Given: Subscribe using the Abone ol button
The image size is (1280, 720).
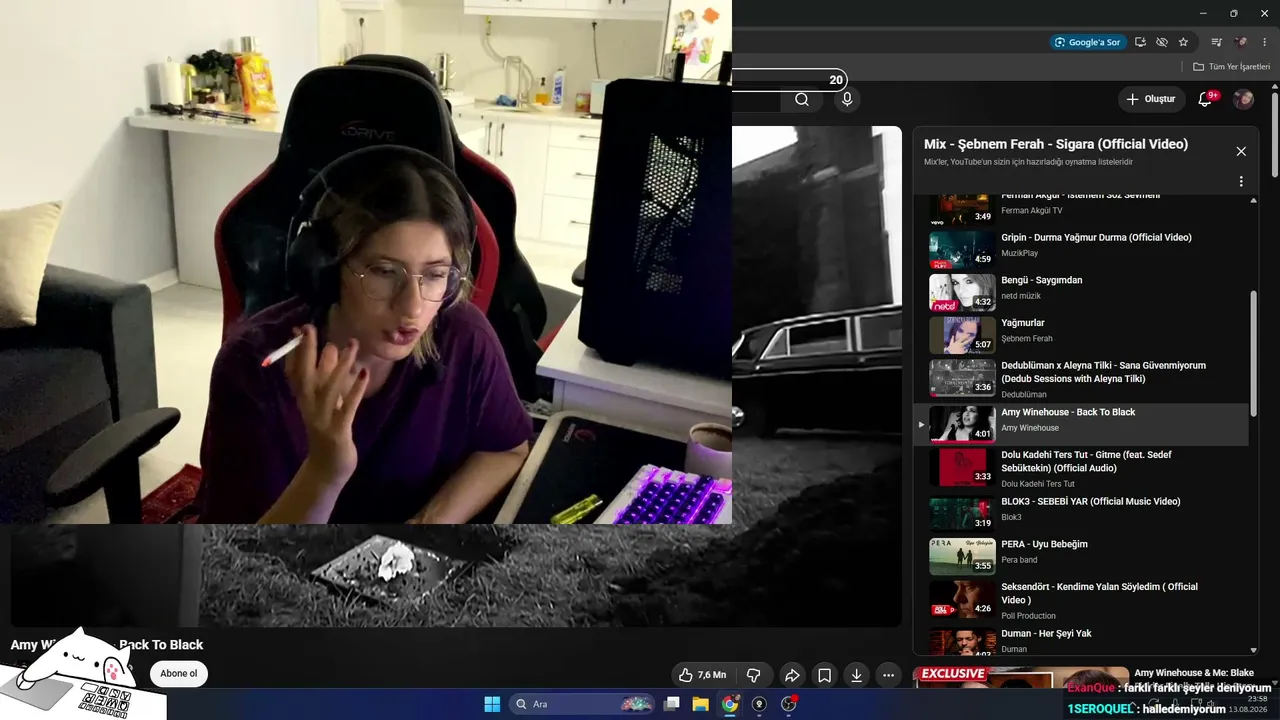Looking at the screenshot, I should pyautogui.click(x=179, y=673).
